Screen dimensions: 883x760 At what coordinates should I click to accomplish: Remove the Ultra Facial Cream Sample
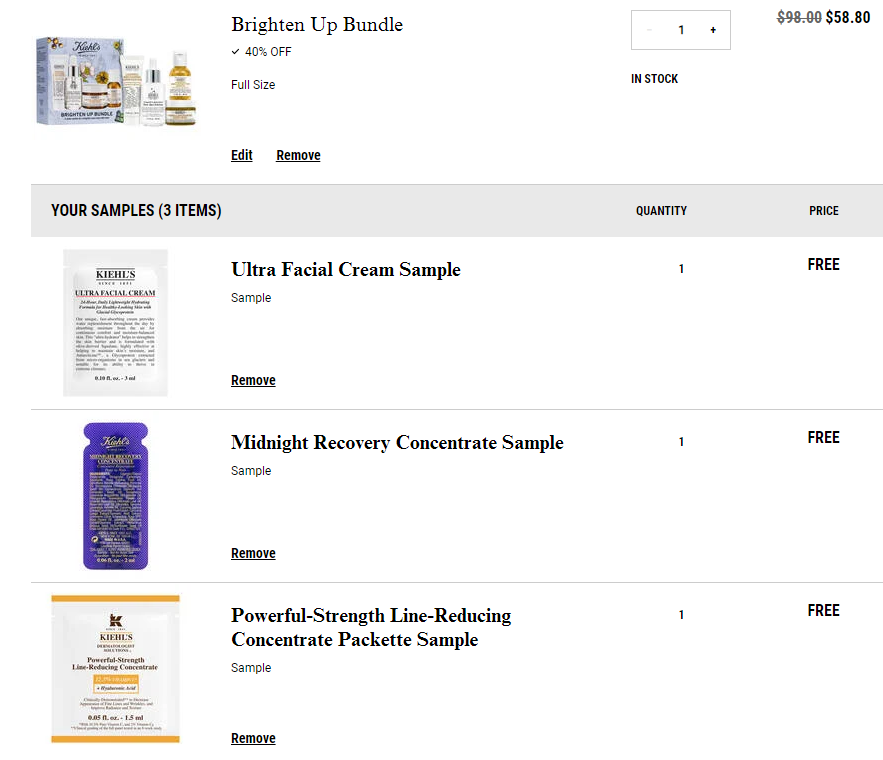point(253,381)
